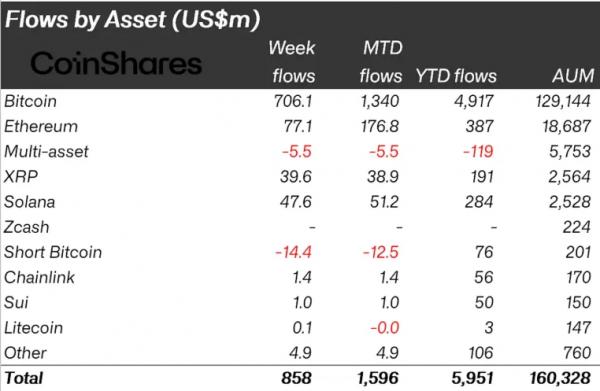
Task: Click the YTD flows column header
Action: (456, 76)
